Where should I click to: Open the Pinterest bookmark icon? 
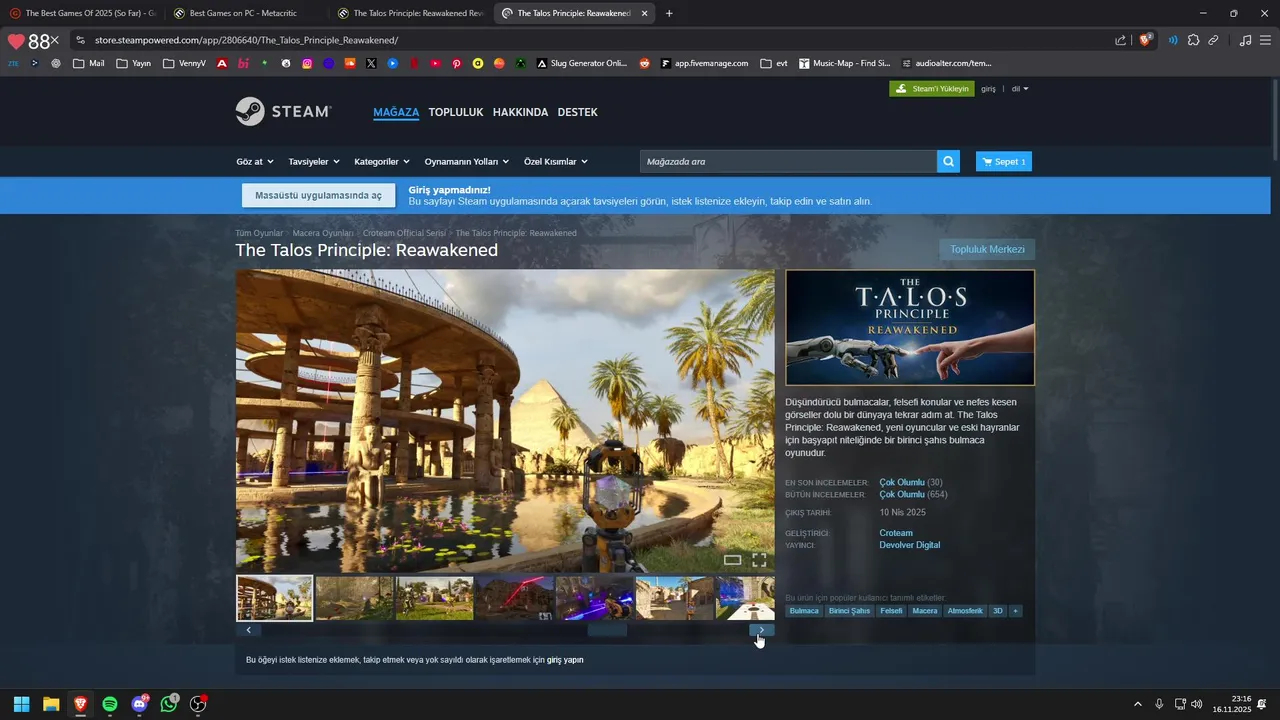coord(456,63)
